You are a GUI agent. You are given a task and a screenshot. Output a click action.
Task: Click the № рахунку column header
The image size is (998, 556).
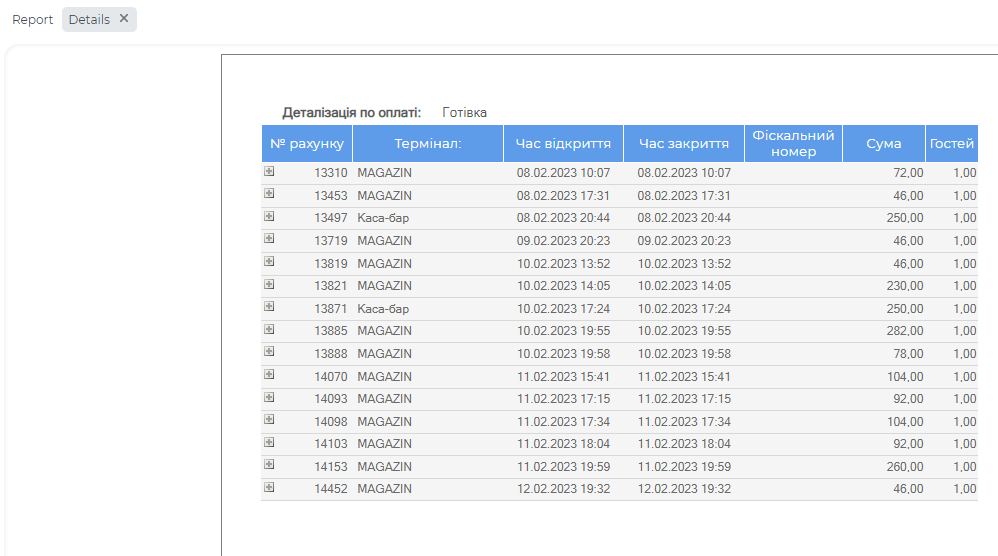(x=307, y=143)
